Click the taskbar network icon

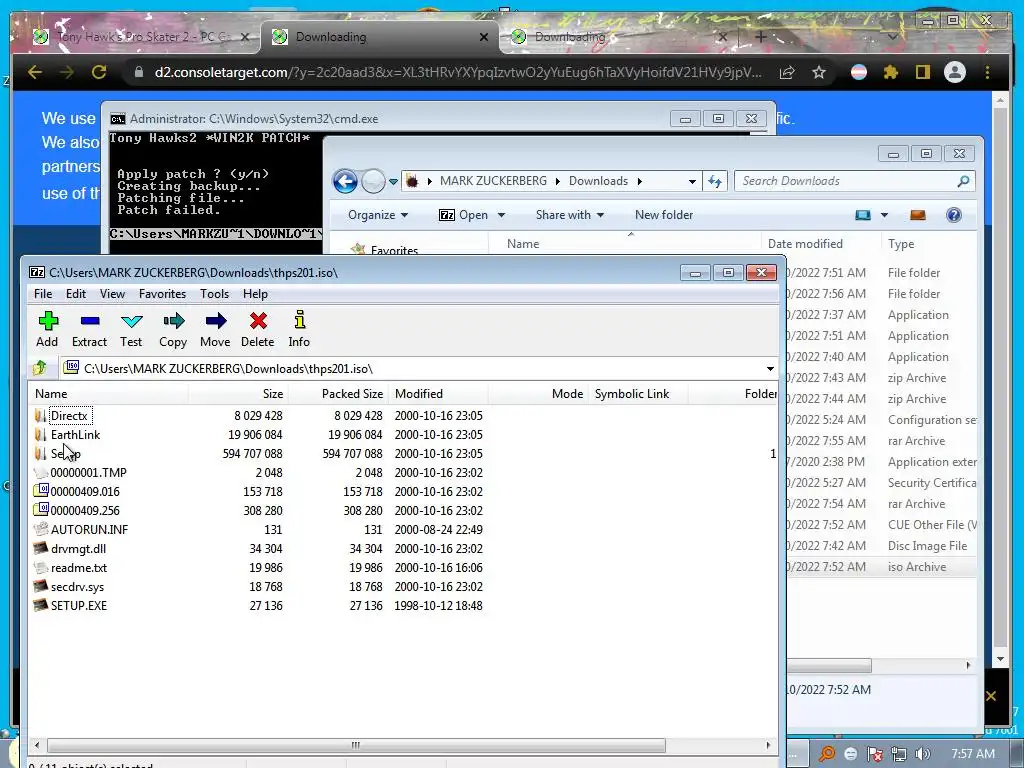(899, 754)
